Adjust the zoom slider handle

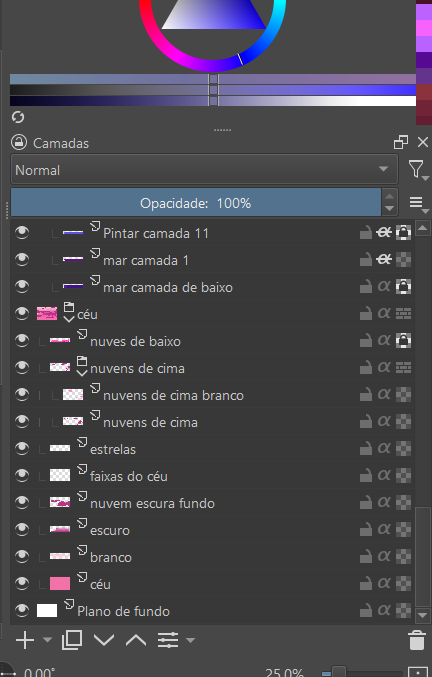(x=339, y=673)
